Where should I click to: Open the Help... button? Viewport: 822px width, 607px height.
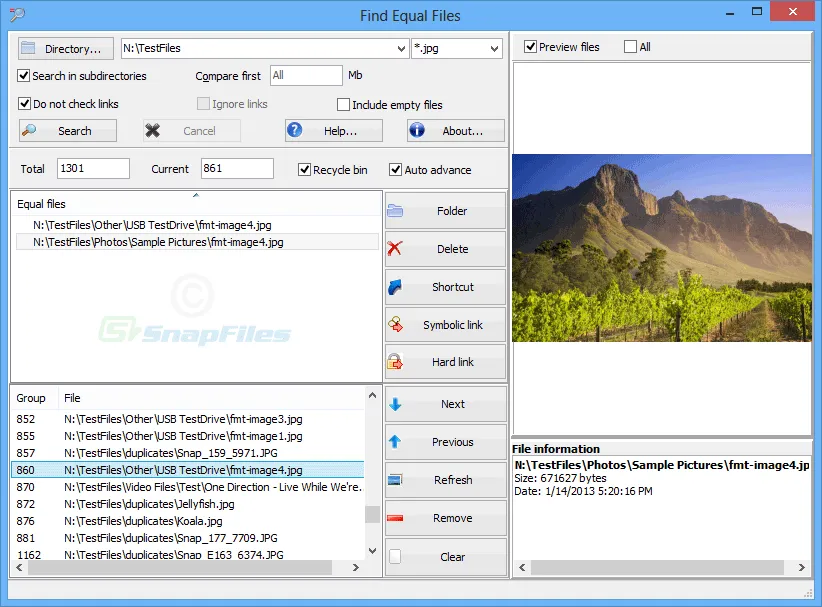coord(333,131)
